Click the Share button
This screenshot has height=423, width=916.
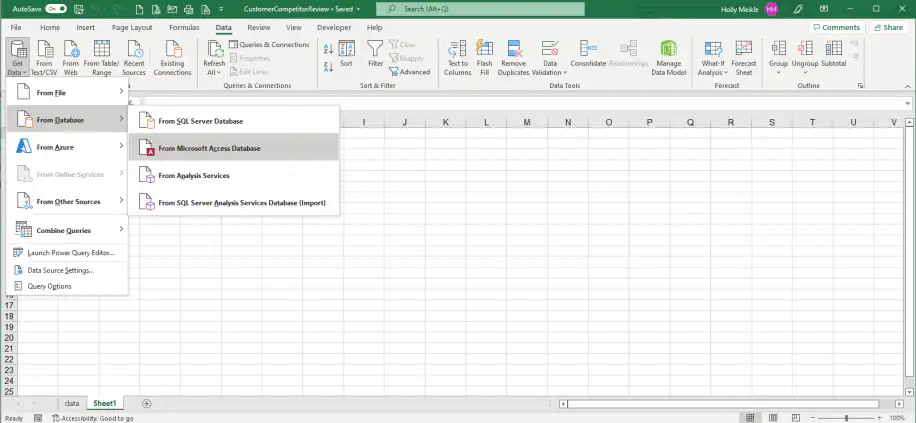[x=889, y=27]
